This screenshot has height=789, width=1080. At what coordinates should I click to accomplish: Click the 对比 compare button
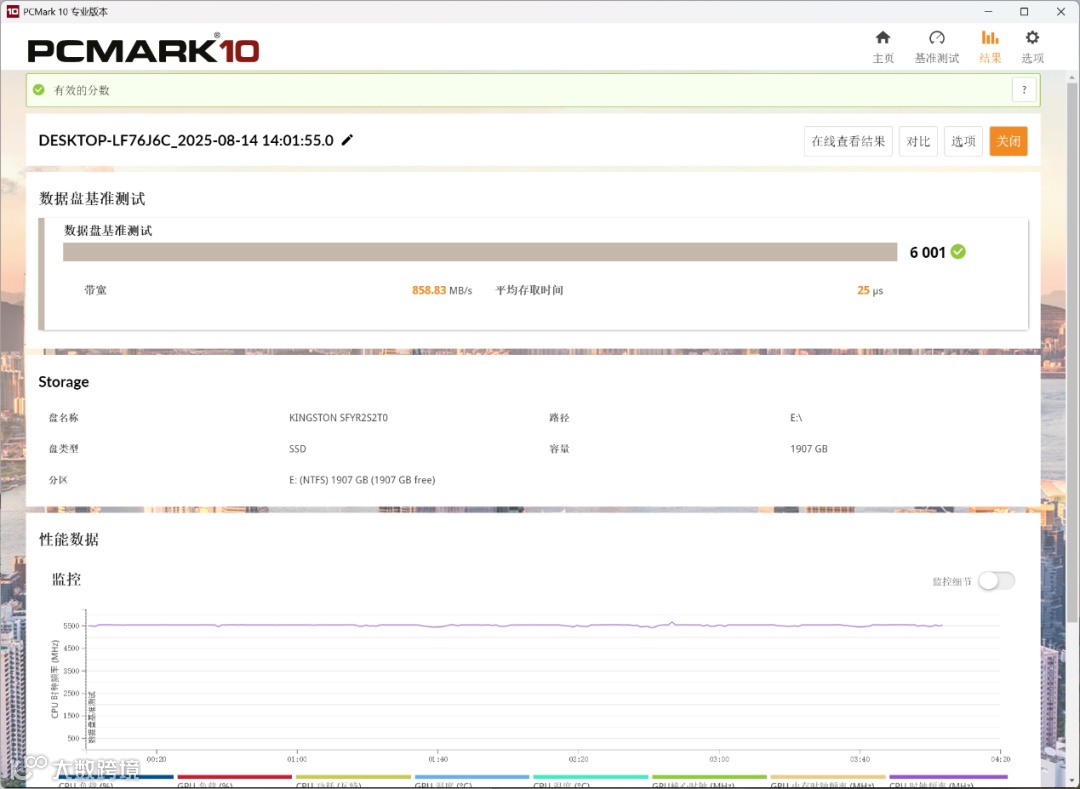coord(918,141)
